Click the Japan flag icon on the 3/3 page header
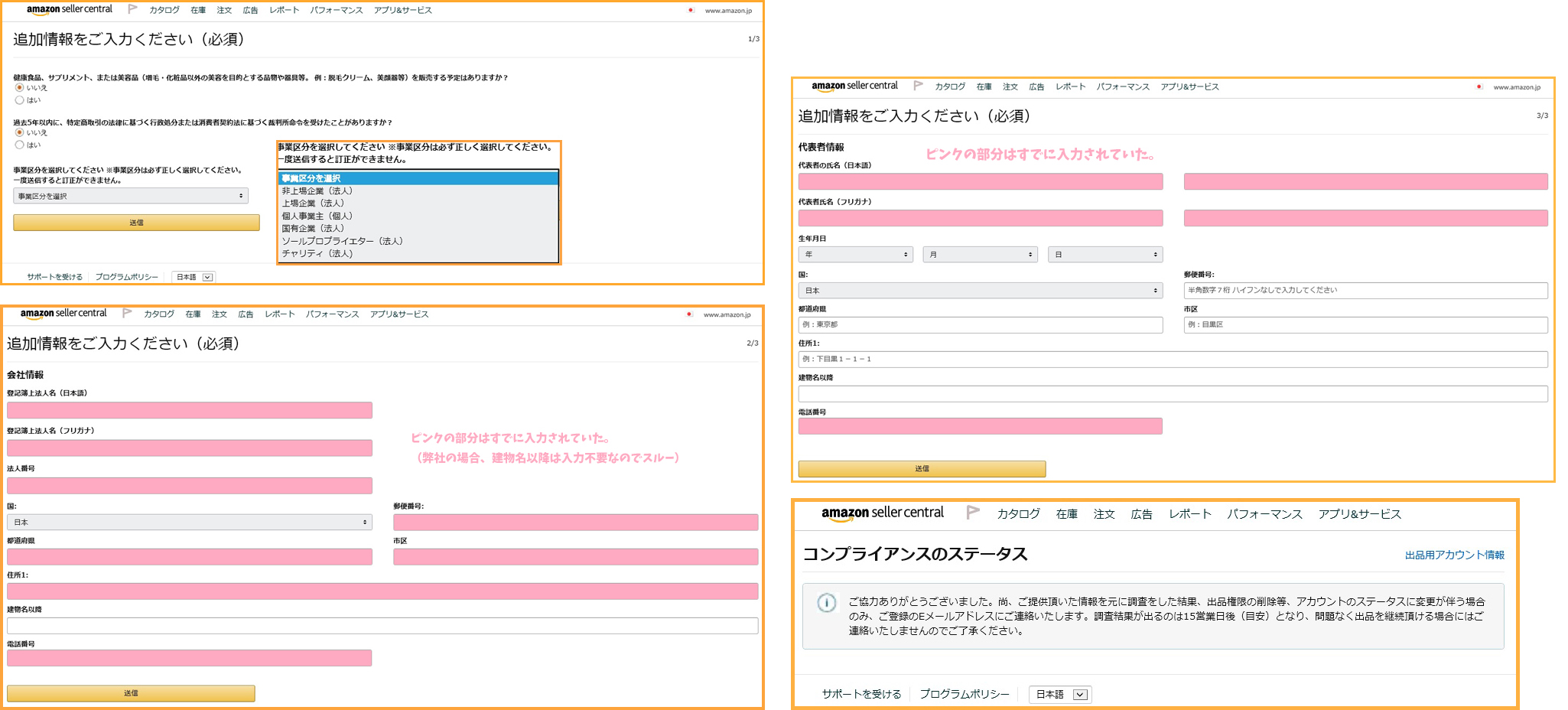Screen dimensions: 1568x710 point(1479,86)
